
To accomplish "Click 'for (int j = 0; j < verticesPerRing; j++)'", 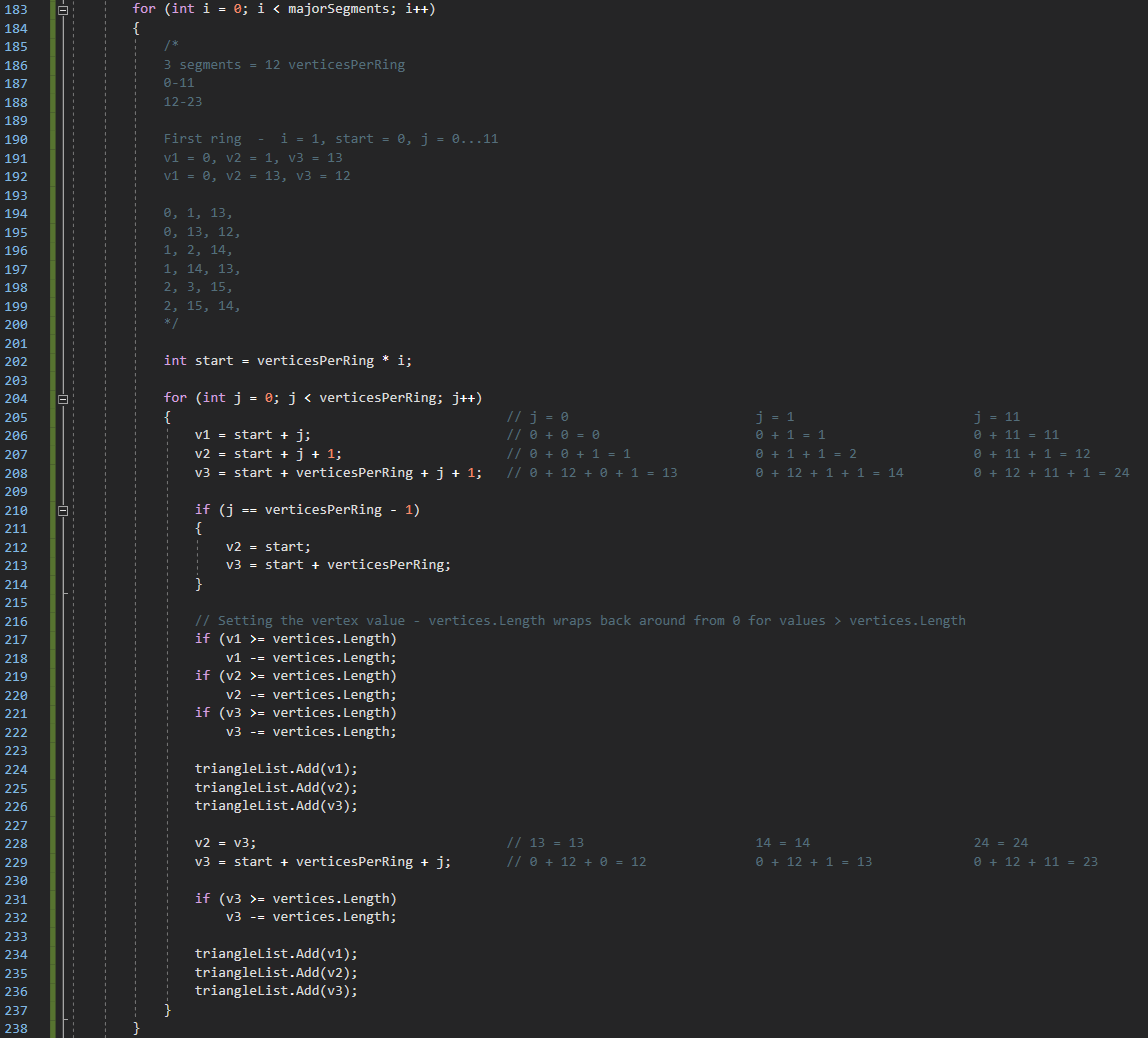I will pos(323,397).
